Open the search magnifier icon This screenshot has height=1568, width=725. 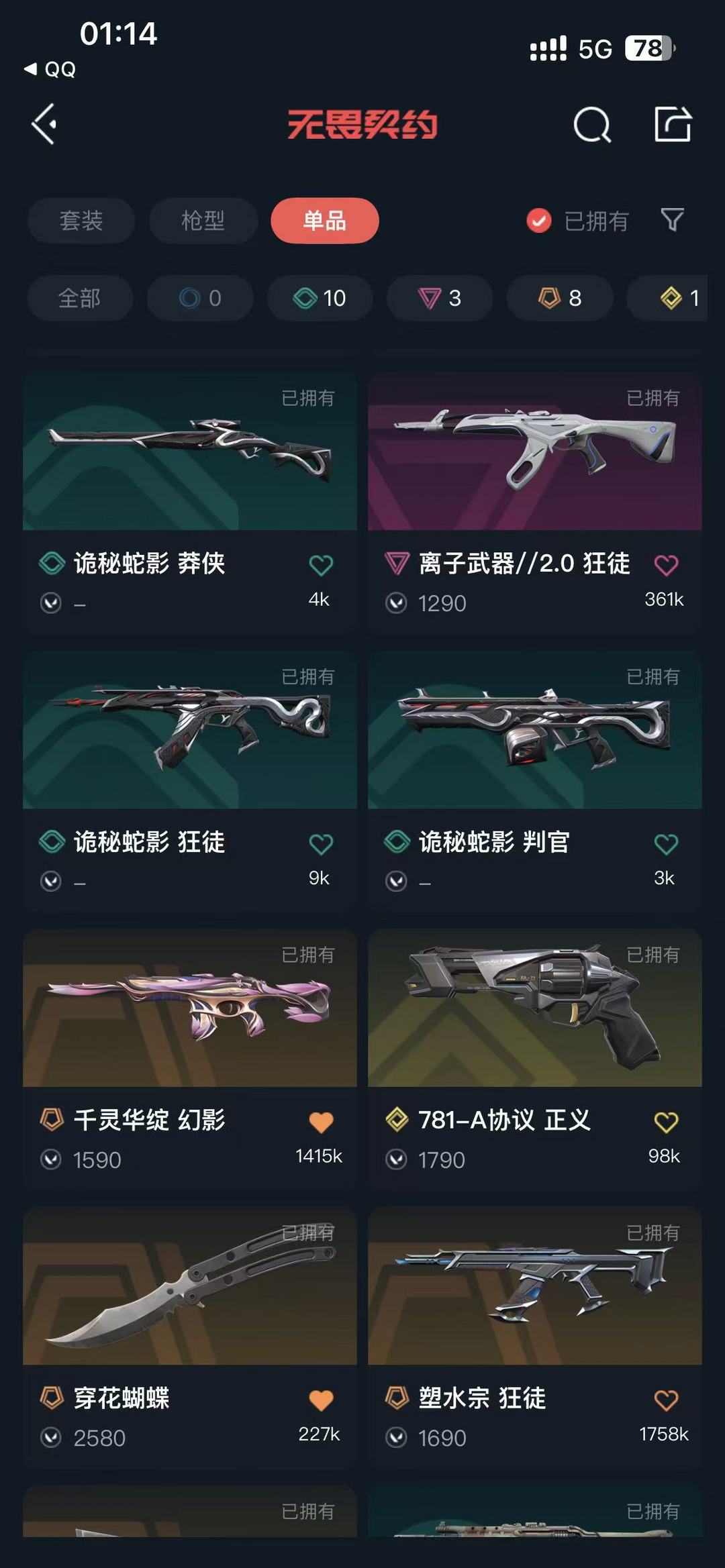pyautogui.click(x=592, y=125)
